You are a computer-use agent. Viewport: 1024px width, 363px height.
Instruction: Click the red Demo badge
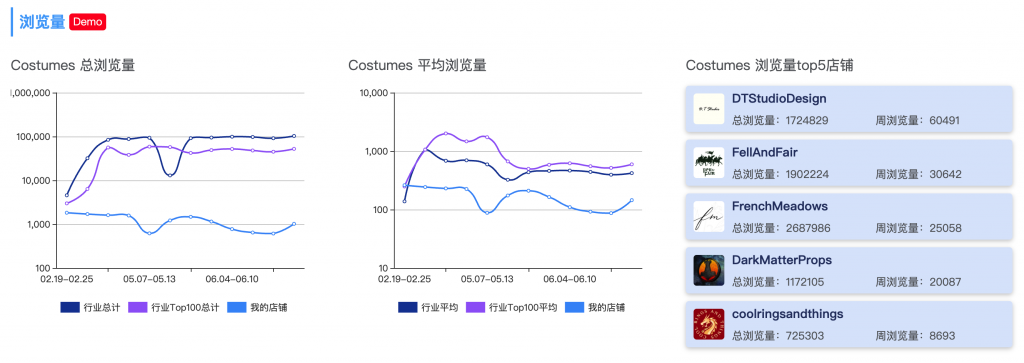tap(88, 22)
